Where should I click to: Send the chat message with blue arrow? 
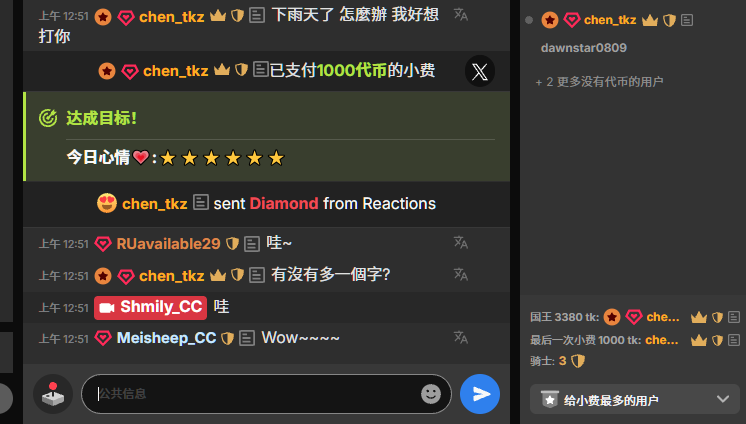point(480,394)
